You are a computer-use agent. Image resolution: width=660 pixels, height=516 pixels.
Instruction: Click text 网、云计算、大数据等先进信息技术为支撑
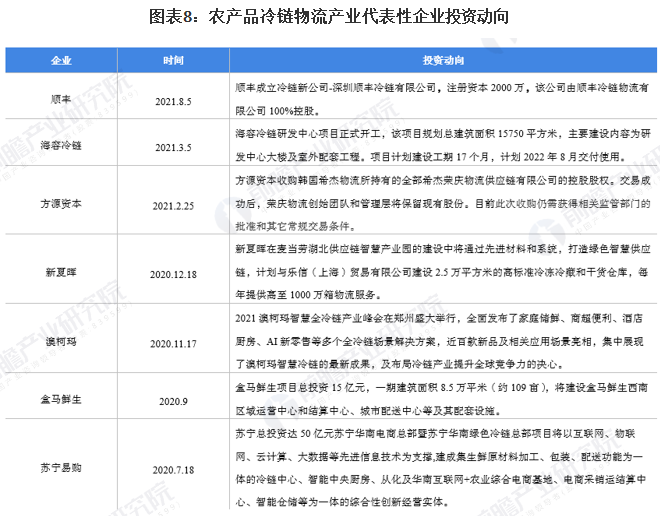(333, 457)
